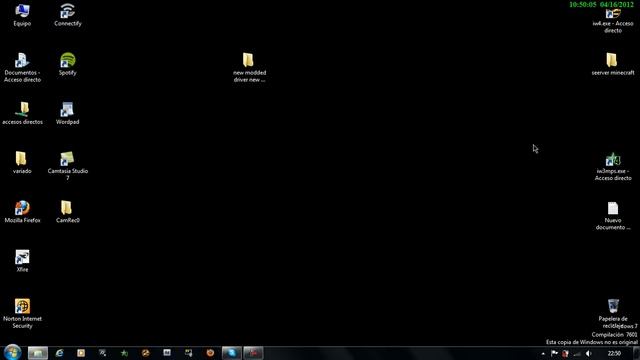Select the Papelera de reciclaje icon

tap(613, 313)
